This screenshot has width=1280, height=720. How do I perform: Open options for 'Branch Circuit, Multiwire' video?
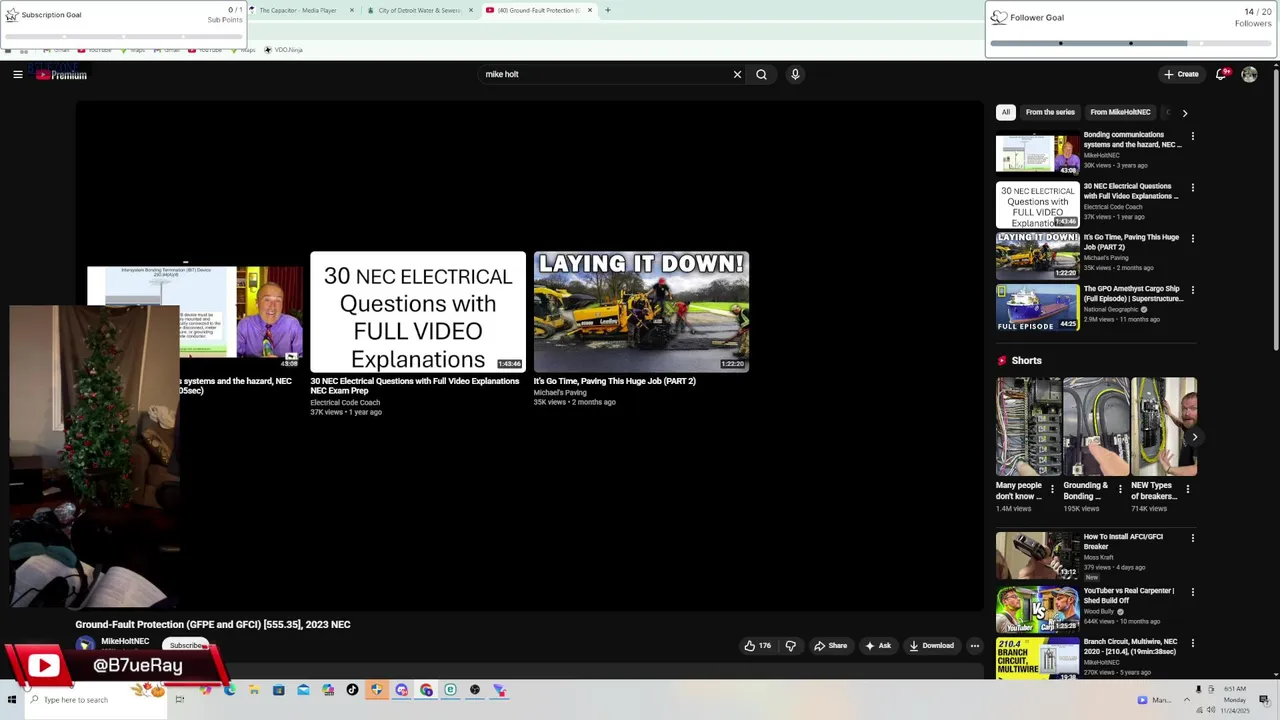click(x=1192, y=643)
